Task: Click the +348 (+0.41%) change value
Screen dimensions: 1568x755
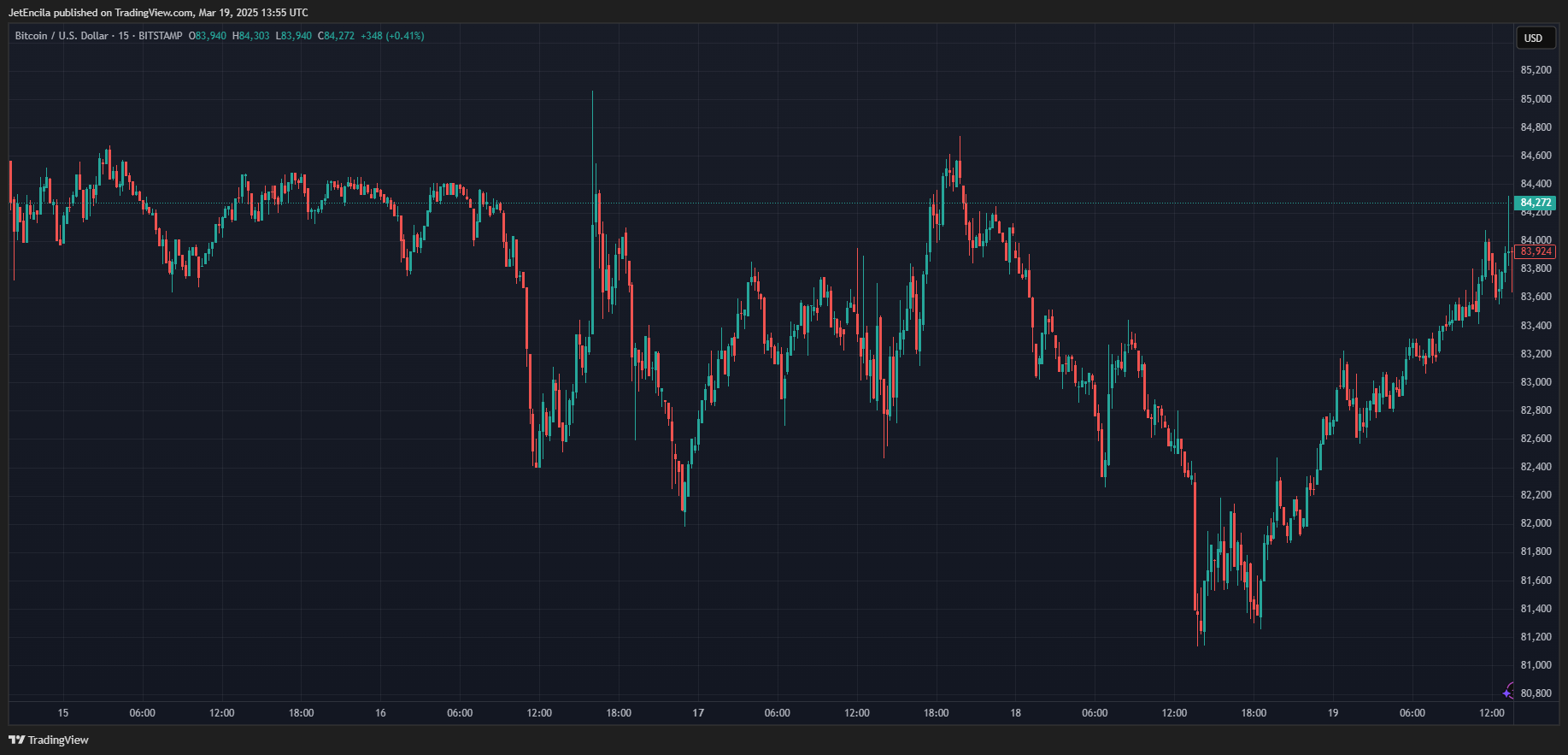Action: [x=392, y=36]
